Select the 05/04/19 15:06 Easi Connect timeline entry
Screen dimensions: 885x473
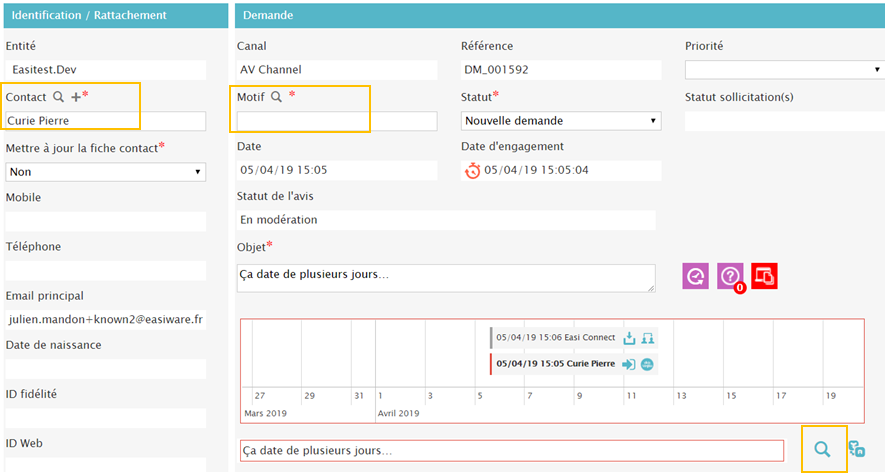click(x=553, y=338)
